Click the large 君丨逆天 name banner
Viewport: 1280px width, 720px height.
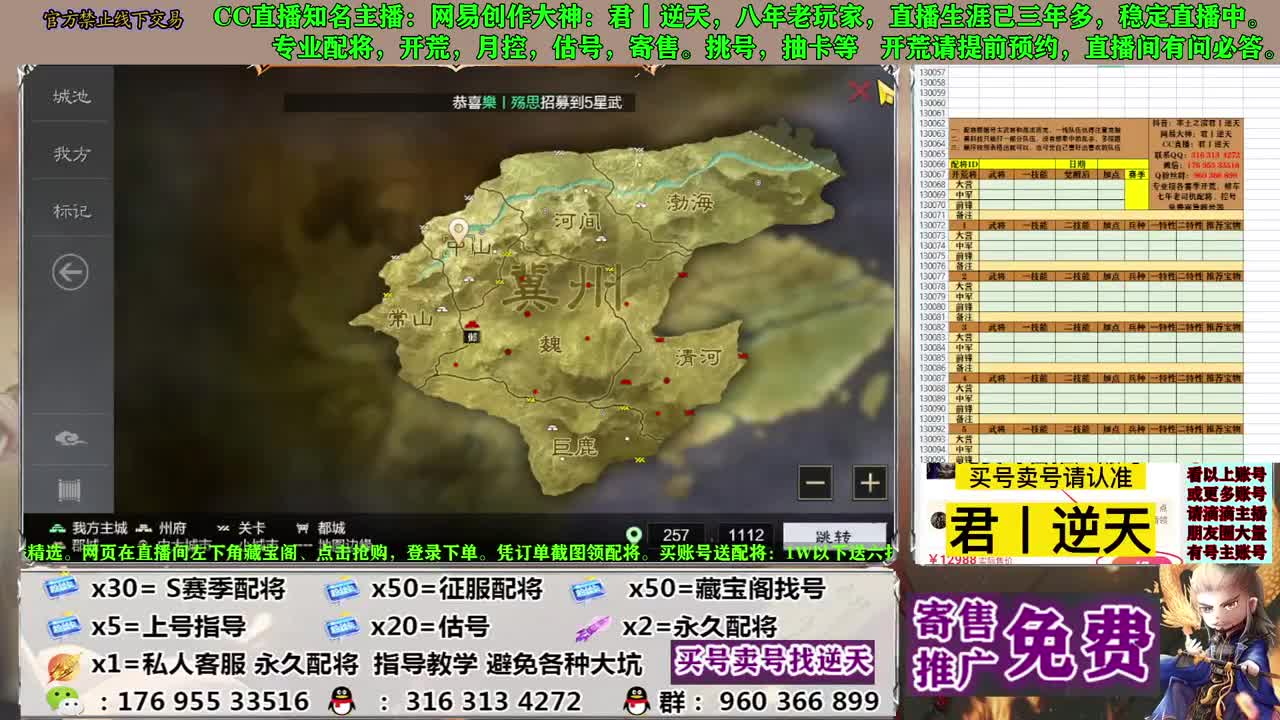(x=1050, y=527)
